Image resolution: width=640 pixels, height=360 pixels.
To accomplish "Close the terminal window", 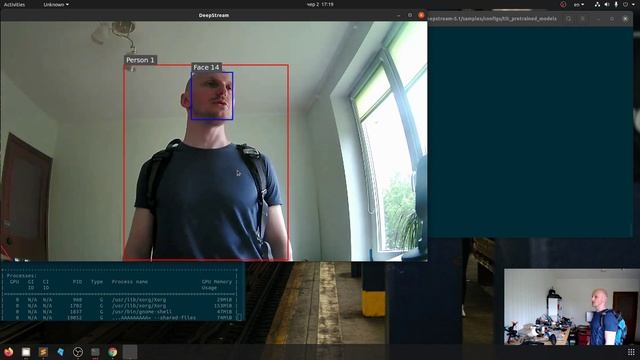I will coord(625,19).
